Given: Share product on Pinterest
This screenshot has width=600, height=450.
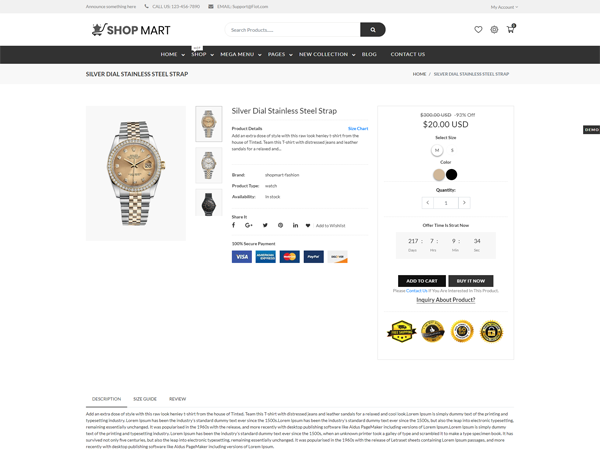Looking at the screenshot, I should coord(280,225).
